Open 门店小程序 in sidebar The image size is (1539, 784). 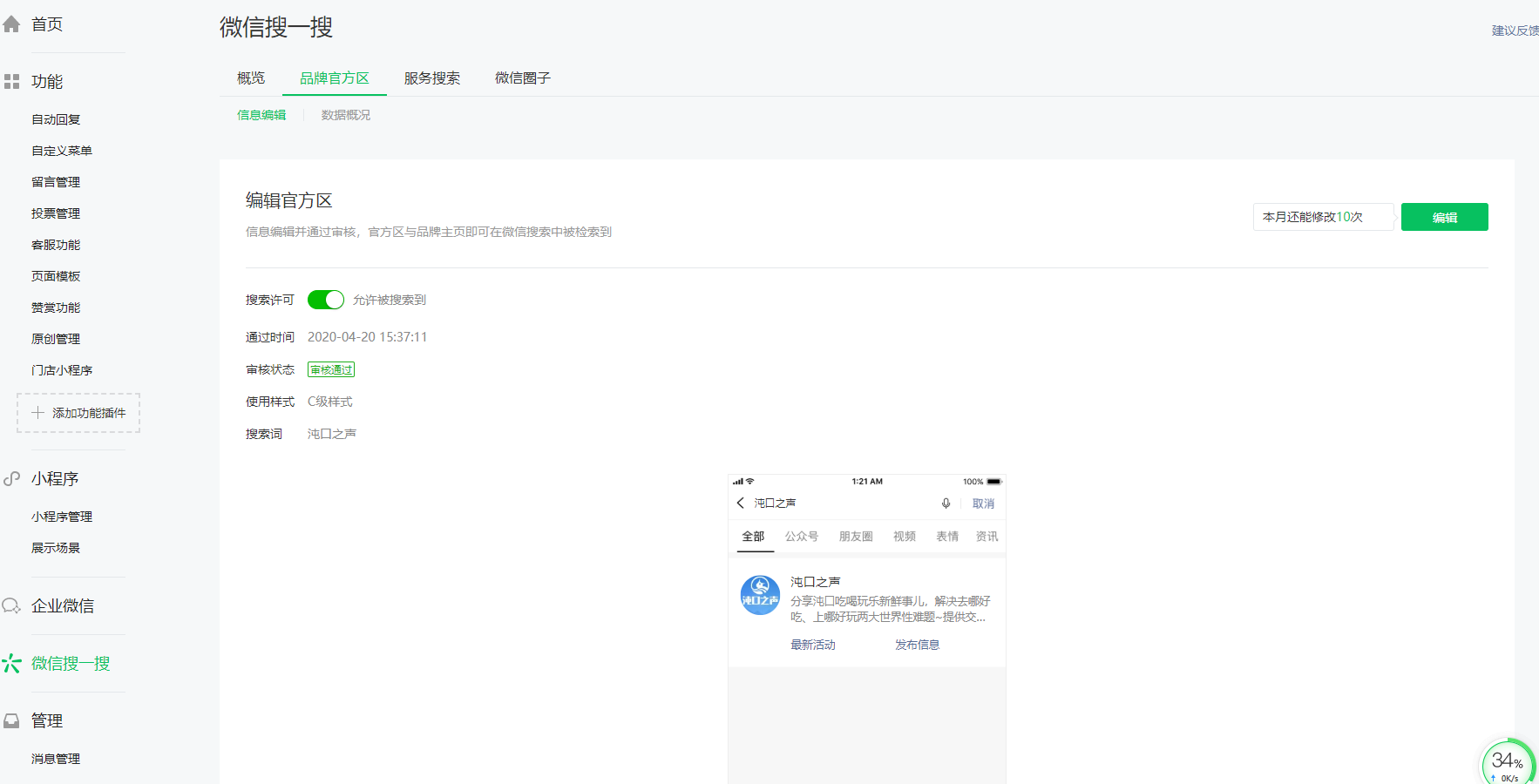pos(62,370)
